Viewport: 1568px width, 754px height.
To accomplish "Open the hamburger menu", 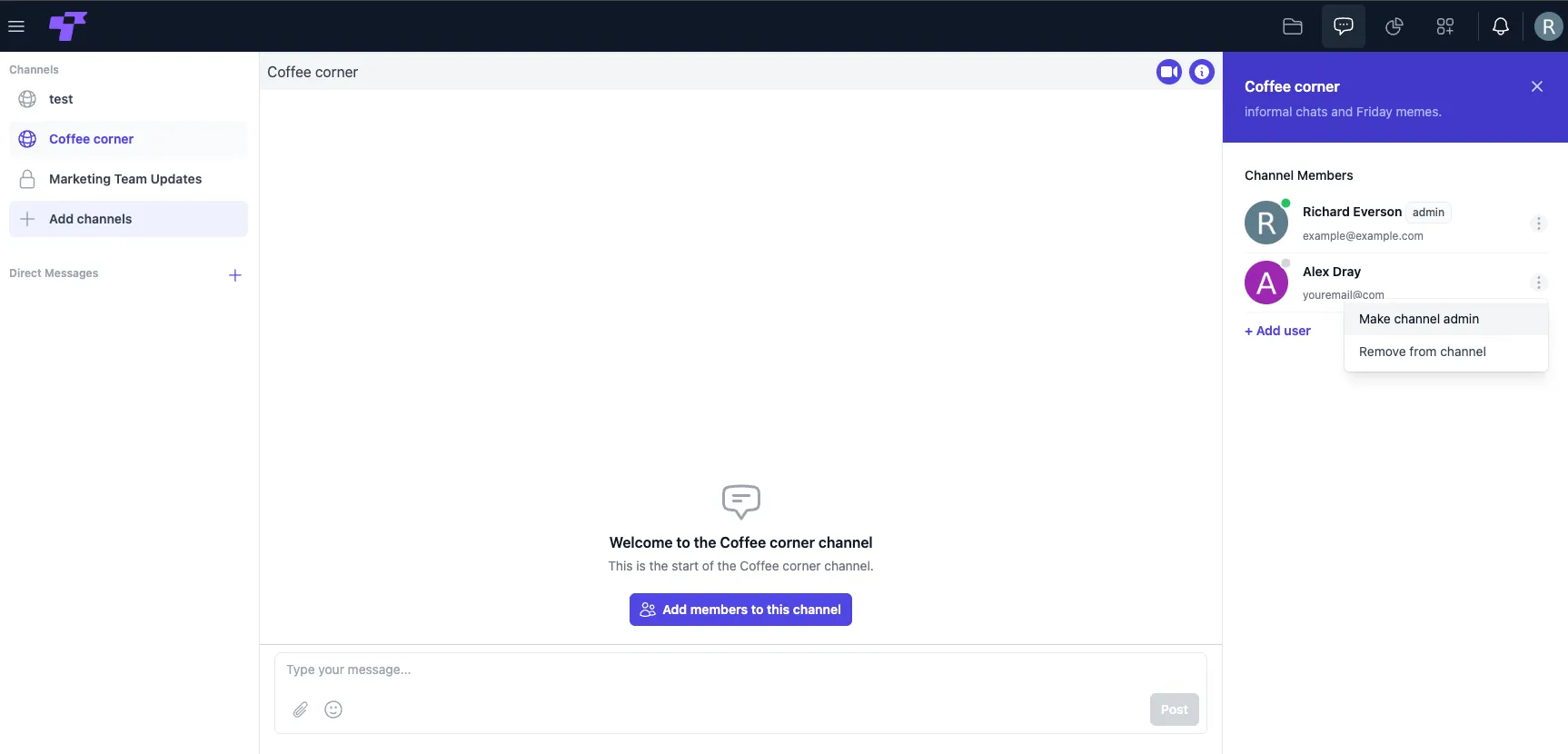I will 16,26.
